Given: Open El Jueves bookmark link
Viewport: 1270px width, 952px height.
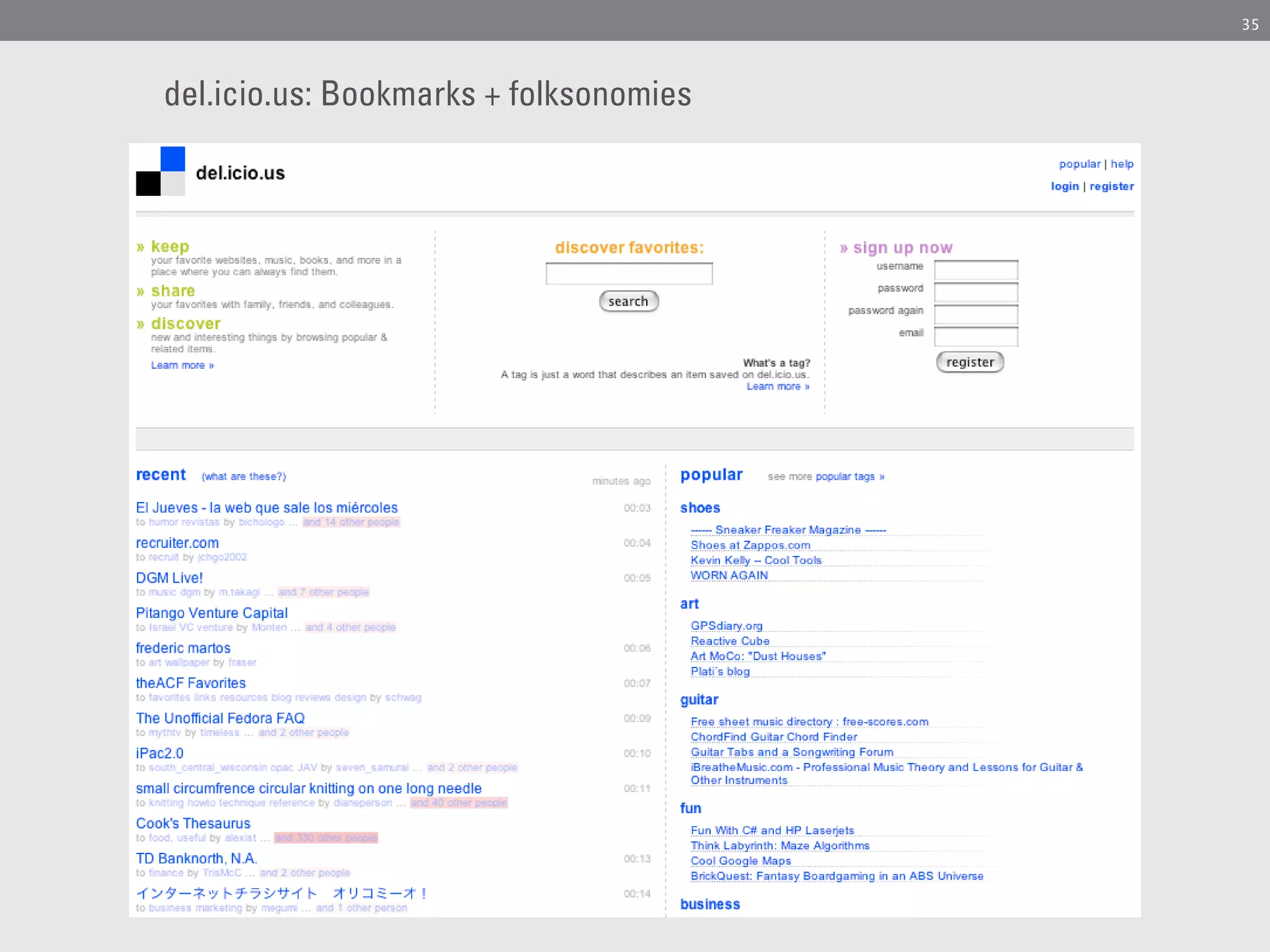Looking at the screenshot, I should (x=267, y=508).
